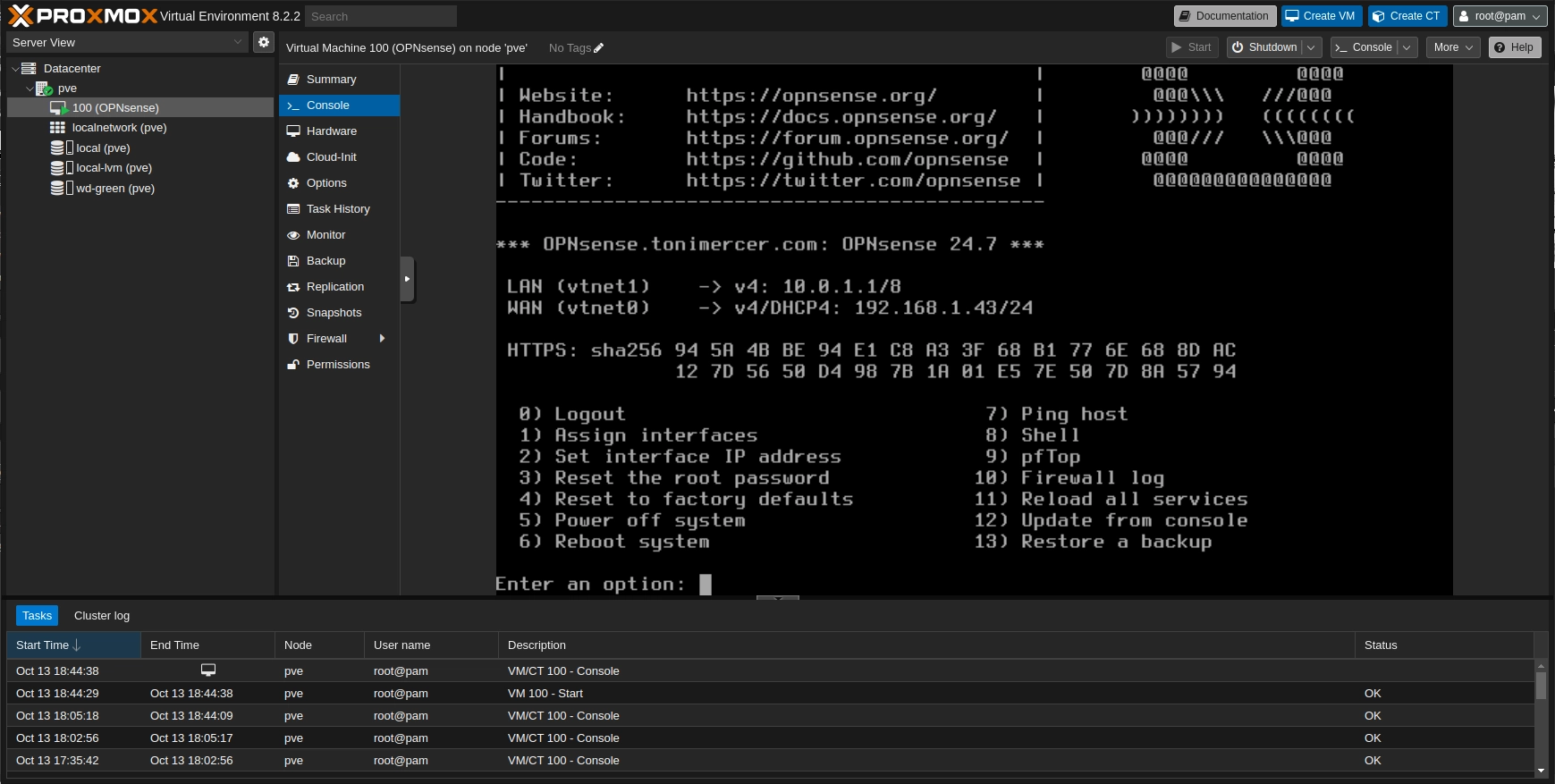Image resolution: width=1555 pixels, height=784 pixels.
Task: Click the wd-green storage icon
Action: pos(61,188)
